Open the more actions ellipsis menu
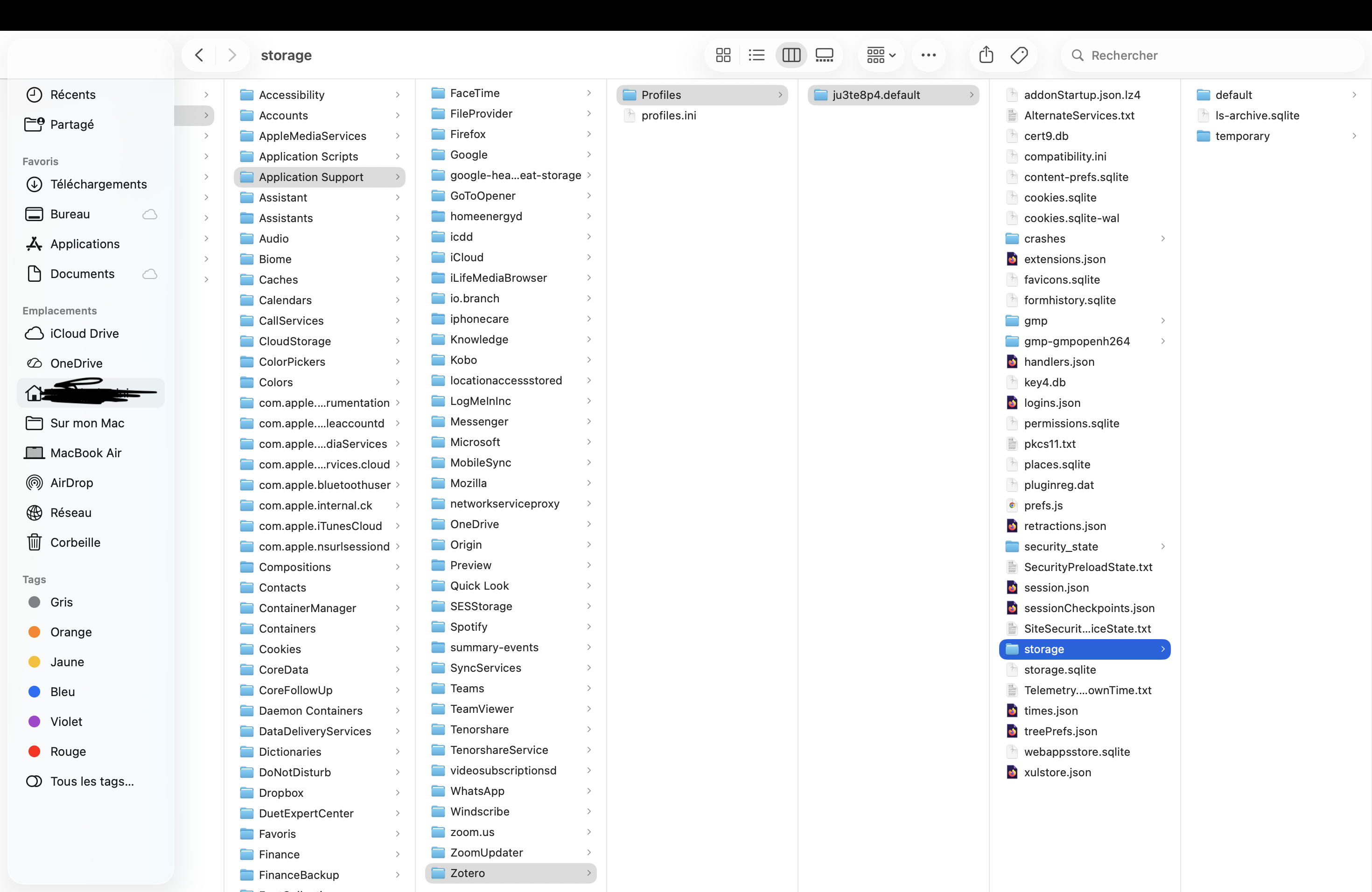The width and height of the screenshot is (1372, 892). pos(928,56)
